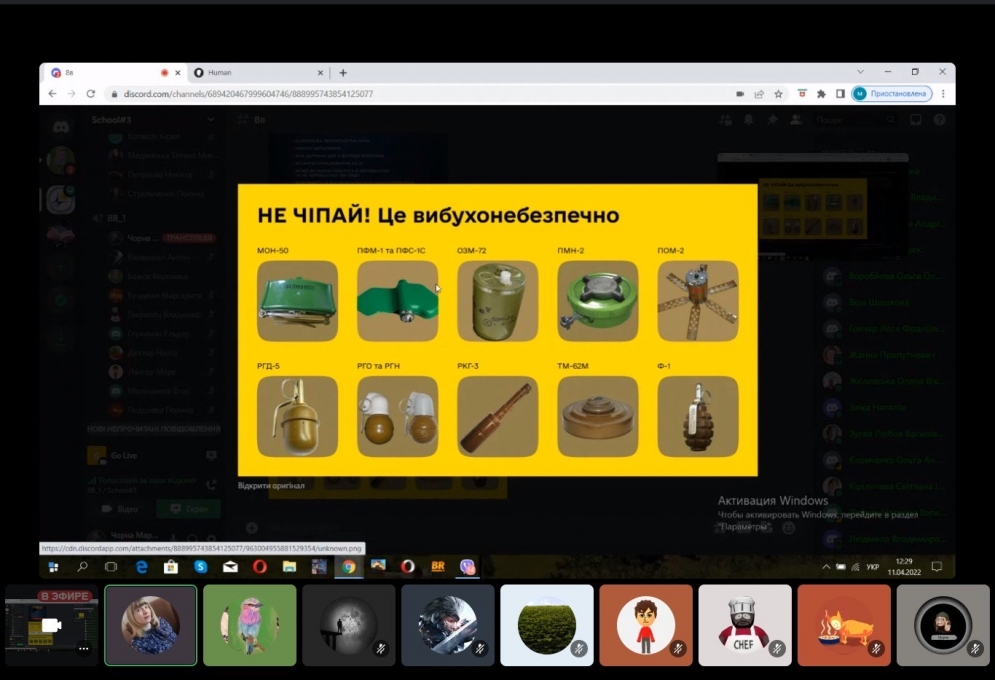This screenshot has width=995, height=680.
Task: Click the discord.com address bar
Action: (x=419, y=94)
